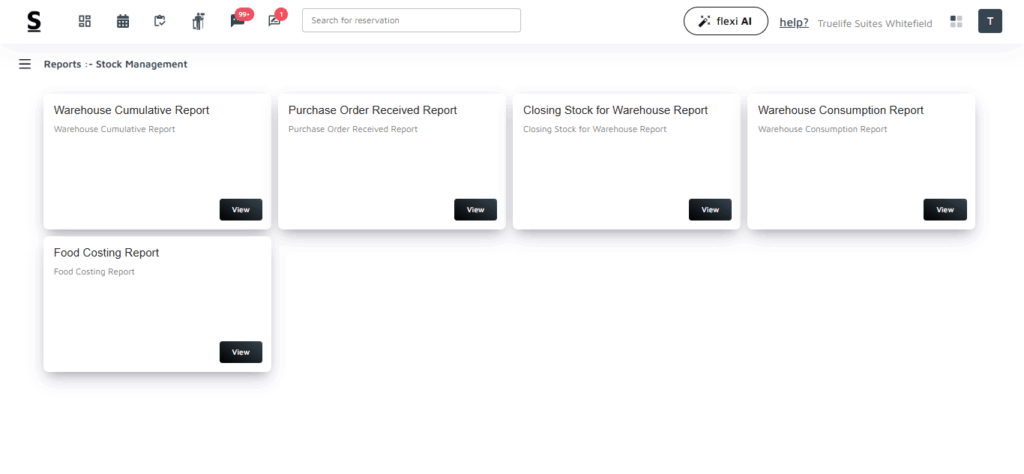Open the calendar icon in the header
Image resolution: width=1024 pixels, height=474 pixels.
tap(123, 21)
